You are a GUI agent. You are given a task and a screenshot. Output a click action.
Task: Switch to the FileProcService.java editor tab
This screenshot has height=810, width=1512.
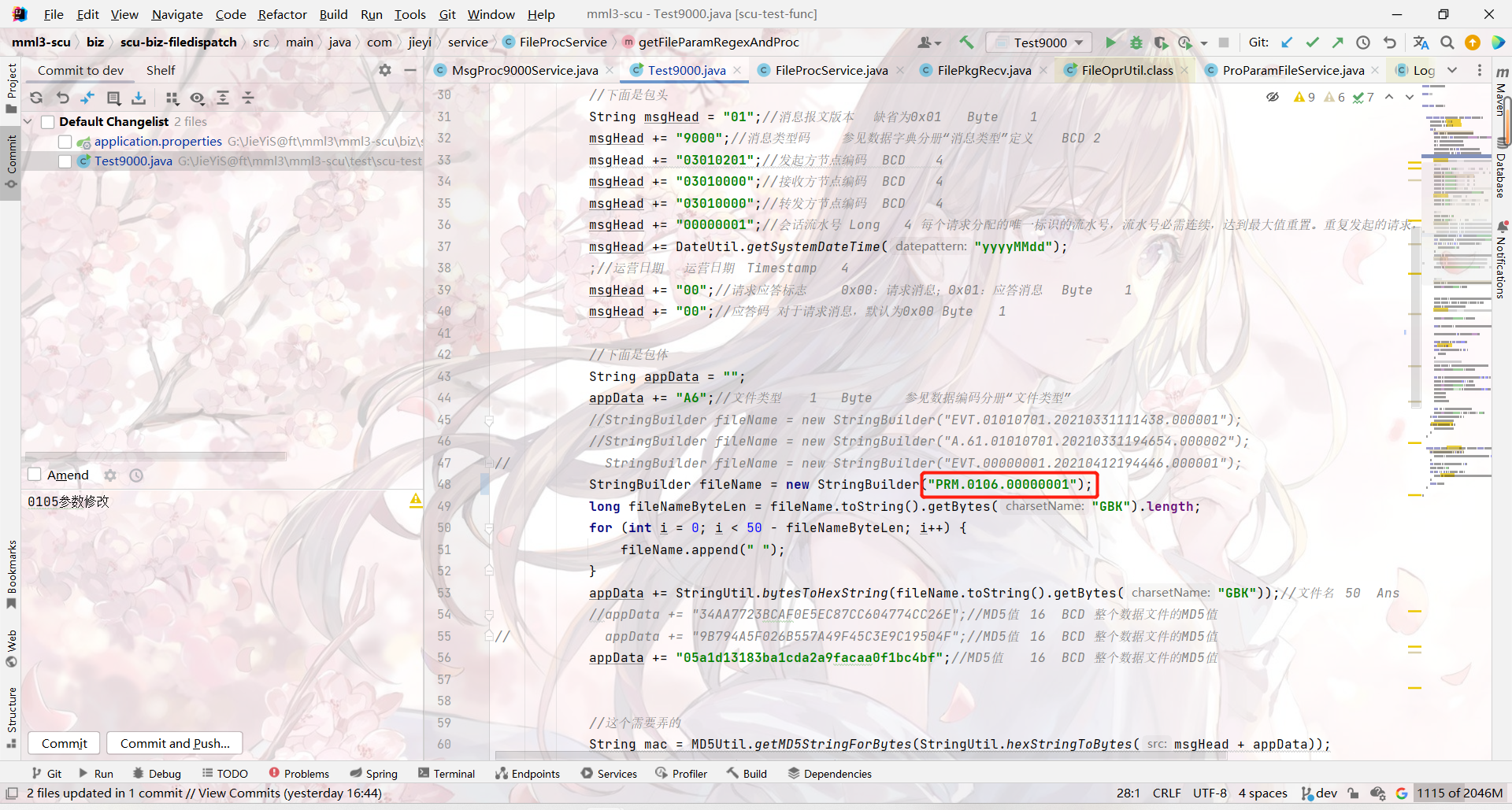[831, 70]
